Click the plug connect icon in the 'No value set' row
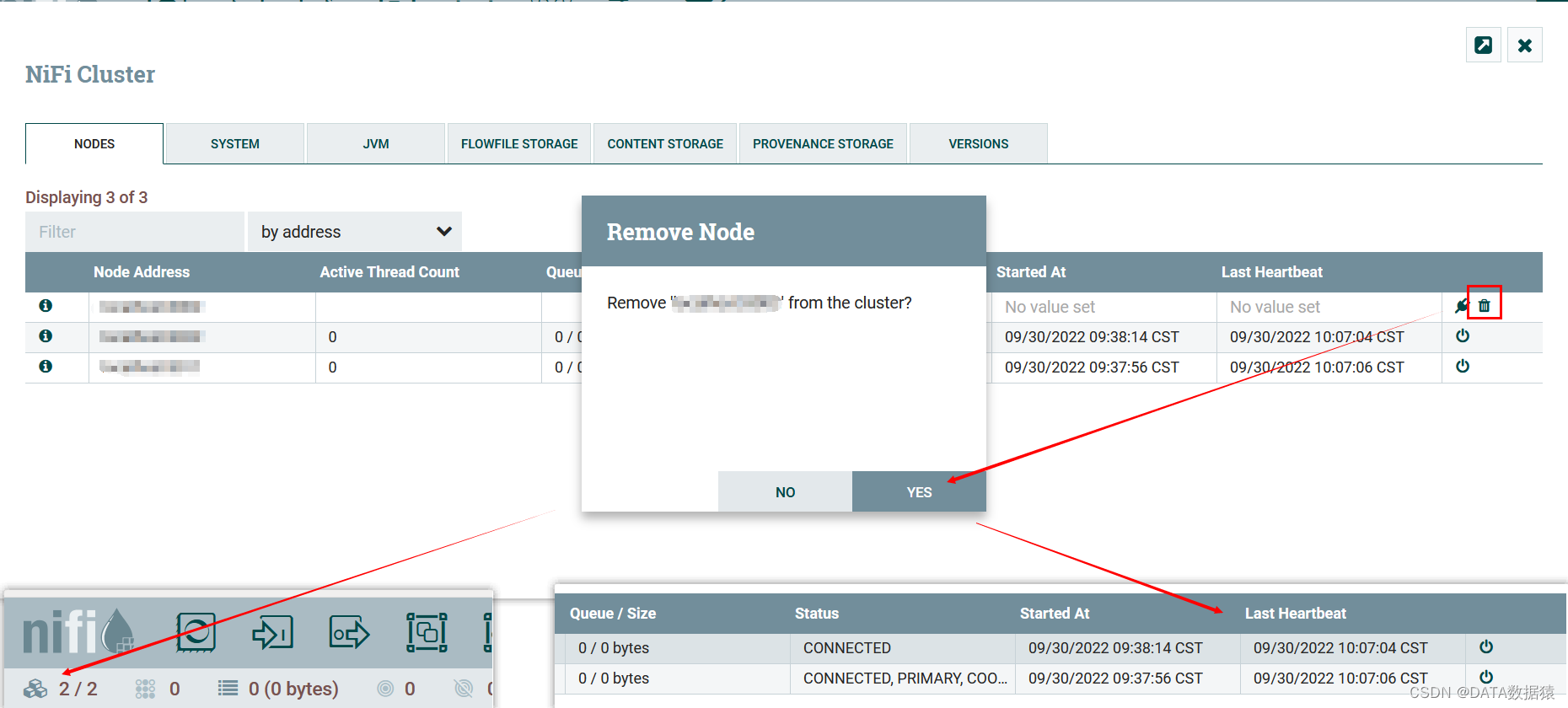The width and height of the screenshot is (1568, 708). 1463,306
